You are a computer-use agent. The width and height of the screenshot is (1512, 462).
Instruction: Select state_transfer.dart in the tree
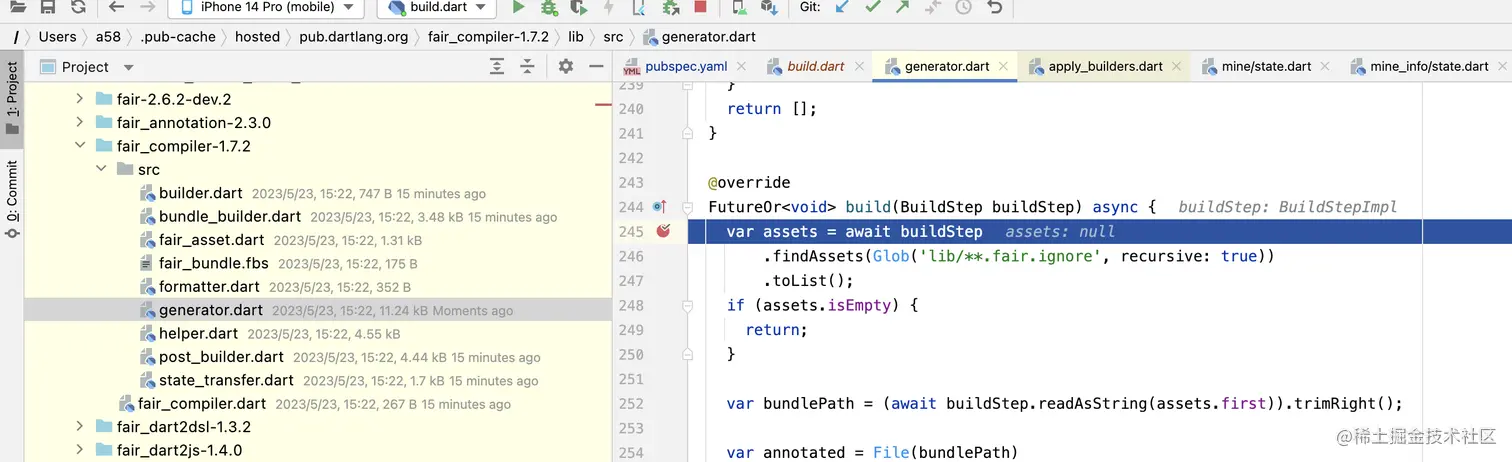[x=226, y=380]
